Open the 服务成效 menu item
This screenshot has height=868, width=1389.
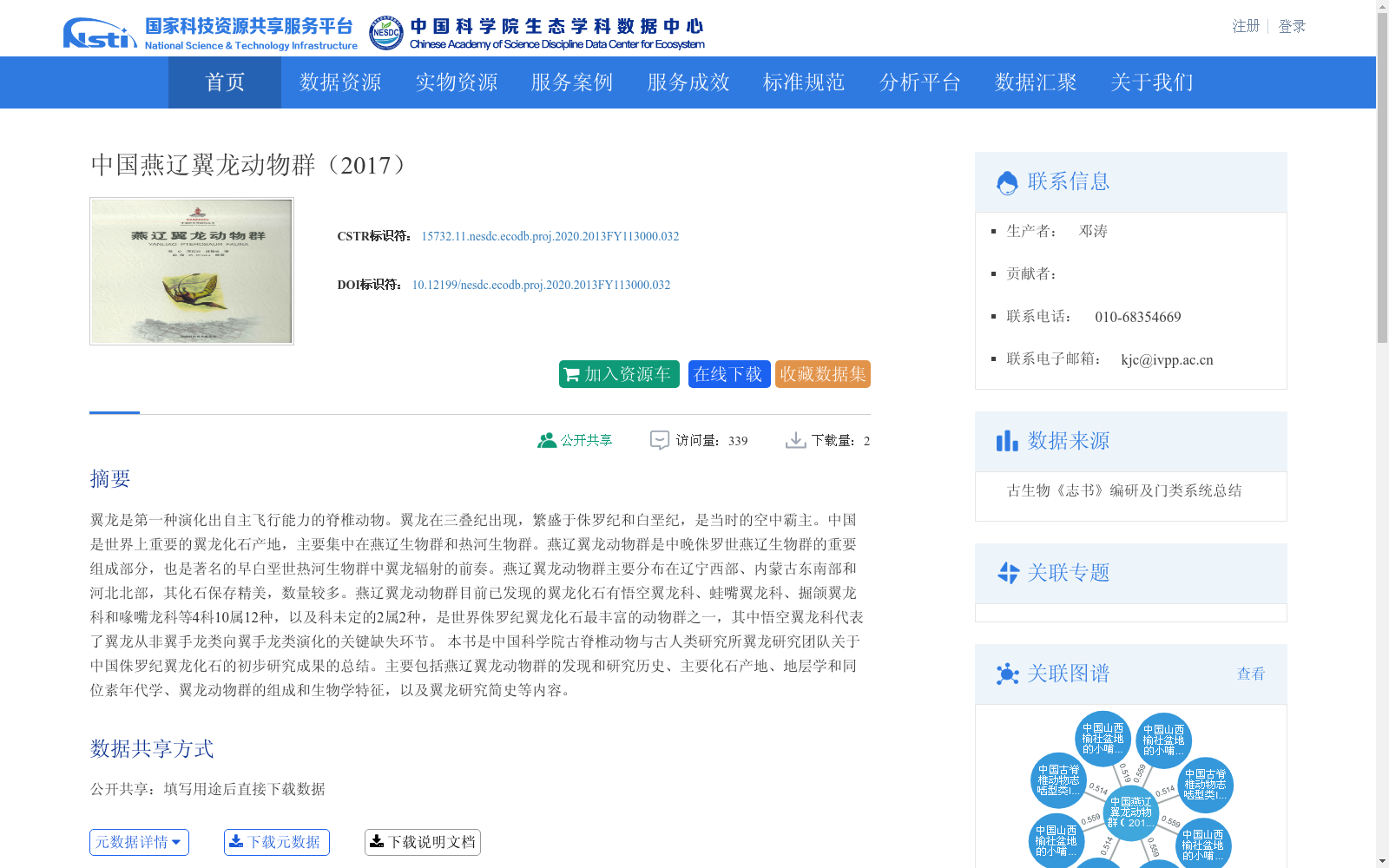tap(688, 82)
